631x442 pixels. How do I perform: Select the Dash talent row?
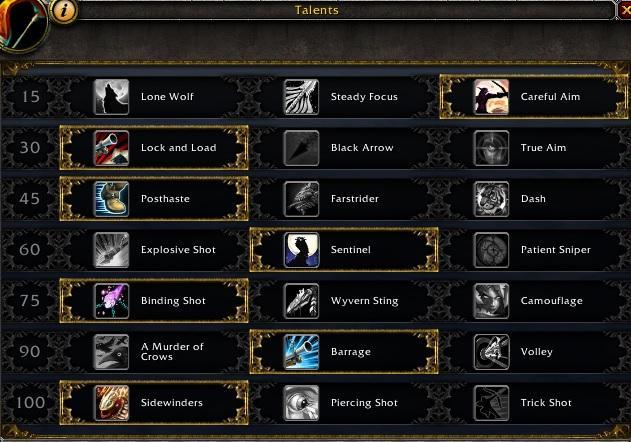coord(533,199)
